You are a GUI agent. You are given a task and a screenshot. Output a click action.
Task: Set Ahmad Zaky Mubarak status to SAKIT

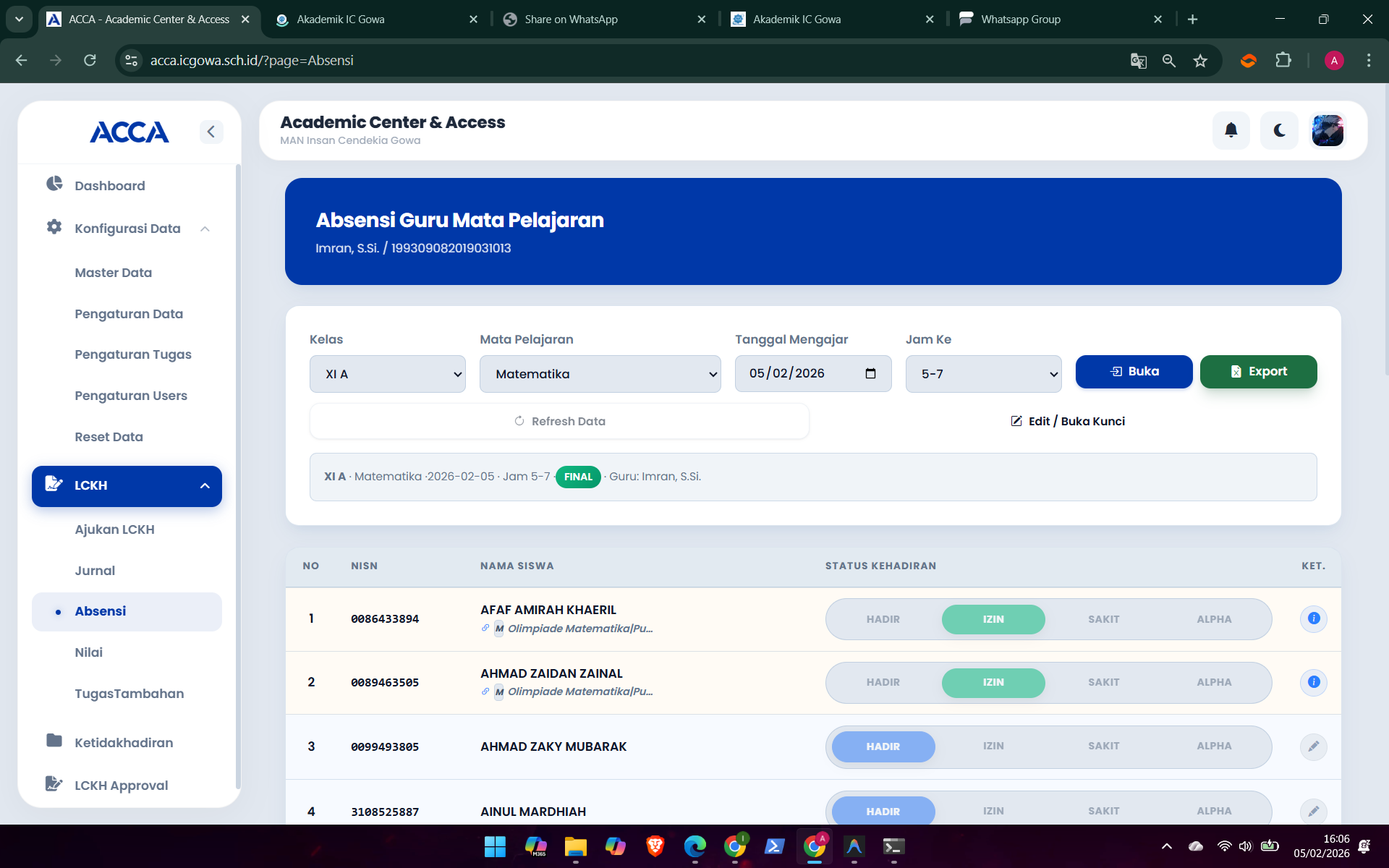[1103, 746]
